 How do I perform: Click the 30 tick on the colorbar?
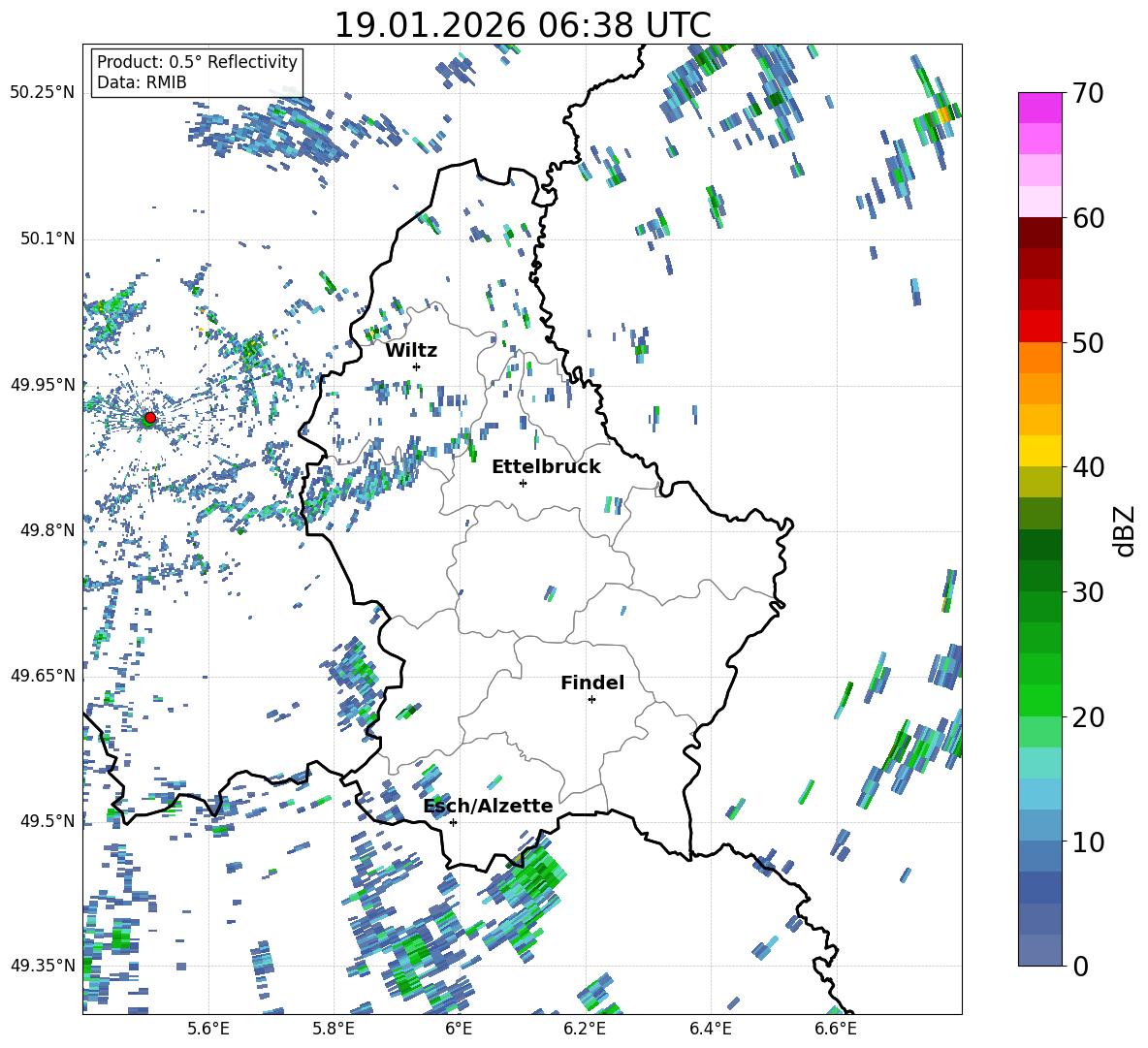point(1088,592)
